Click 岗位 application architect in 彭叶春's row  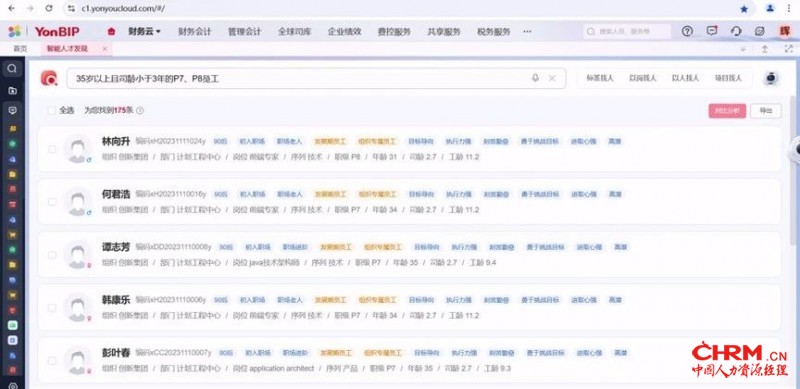(273, 369)
